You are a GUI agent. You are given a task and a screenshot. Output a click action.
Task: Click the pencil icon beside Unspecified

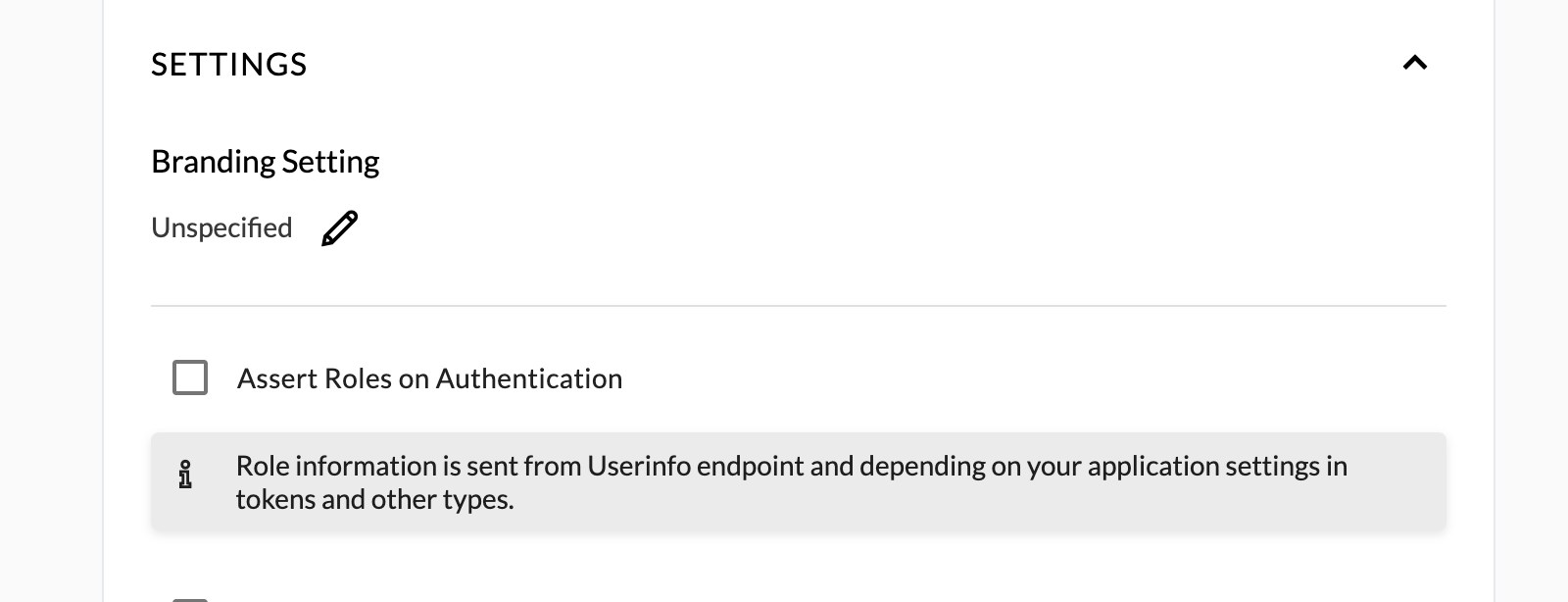339,228
